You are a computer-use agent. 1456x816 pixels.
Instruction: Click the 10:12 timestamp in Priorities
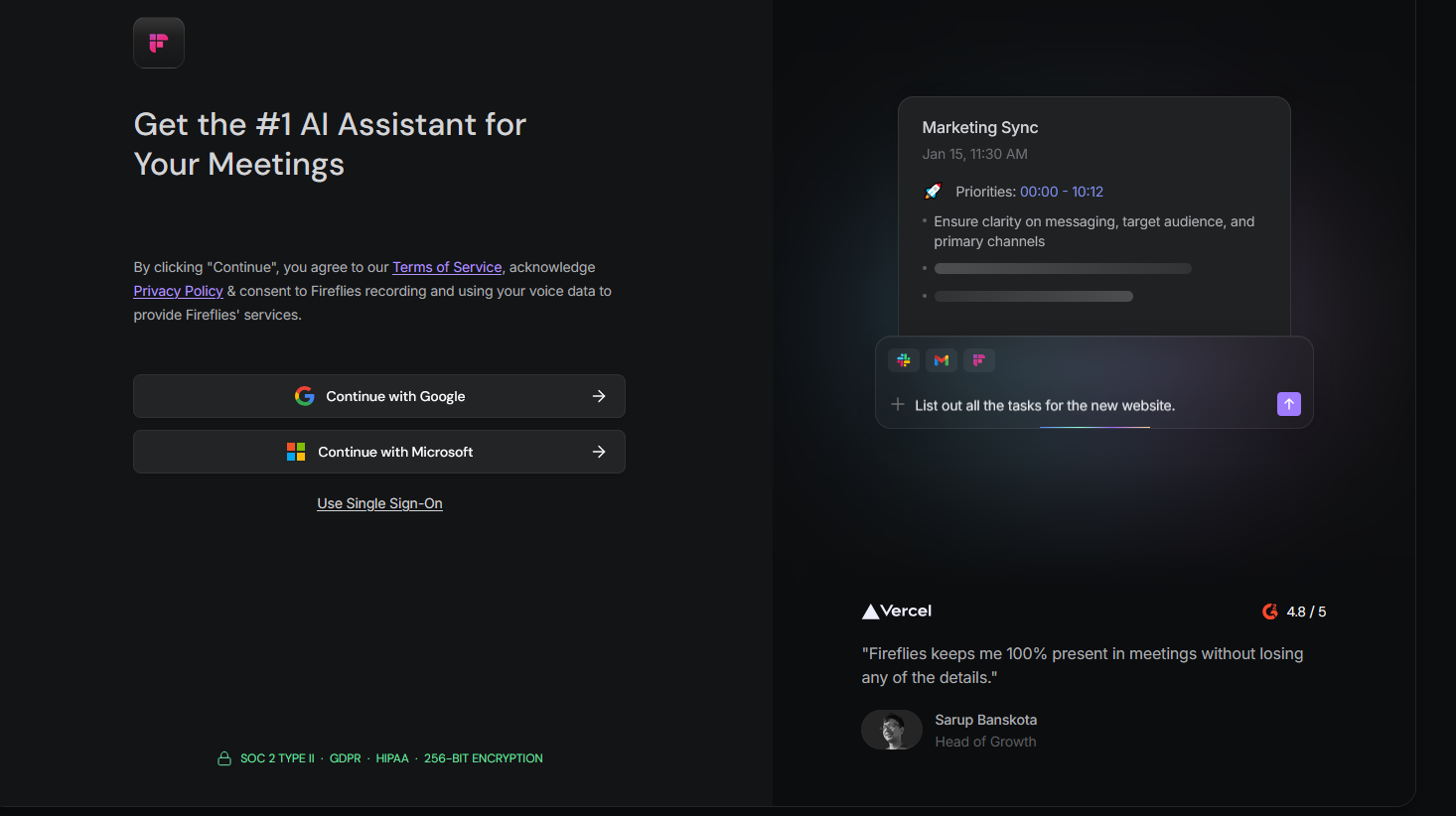tap(1088, 192)
